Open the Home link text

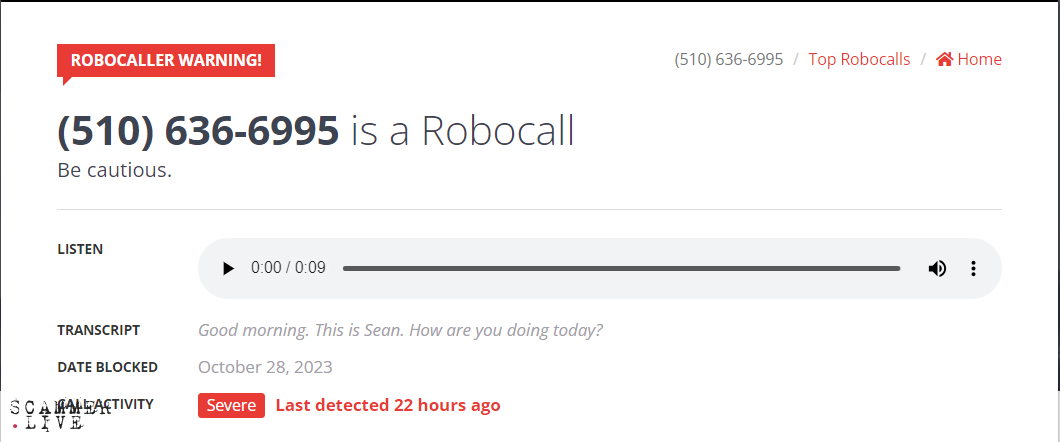point(980,59)
